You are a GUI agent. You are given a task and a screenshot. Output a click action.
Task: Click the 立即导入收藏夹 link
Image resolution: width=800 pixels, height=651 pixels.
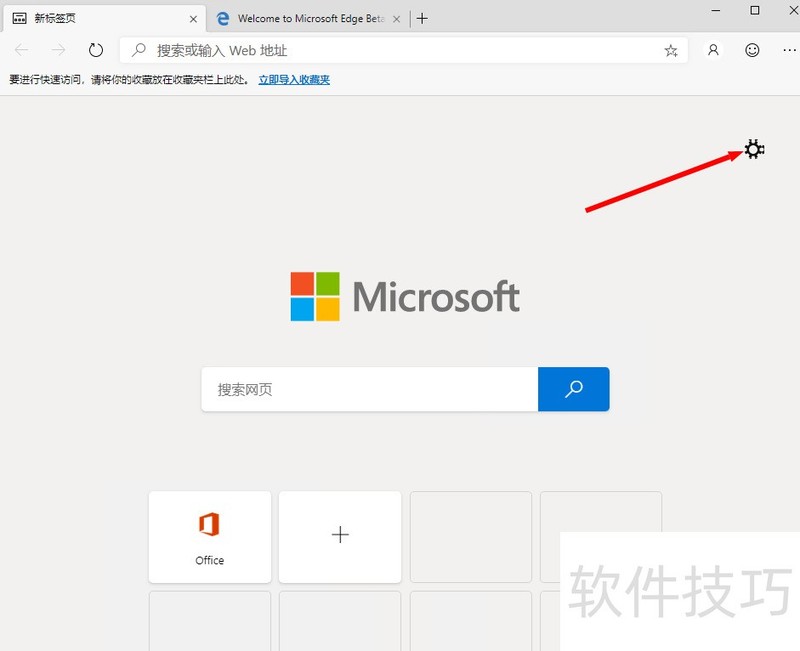pos(294,80)
